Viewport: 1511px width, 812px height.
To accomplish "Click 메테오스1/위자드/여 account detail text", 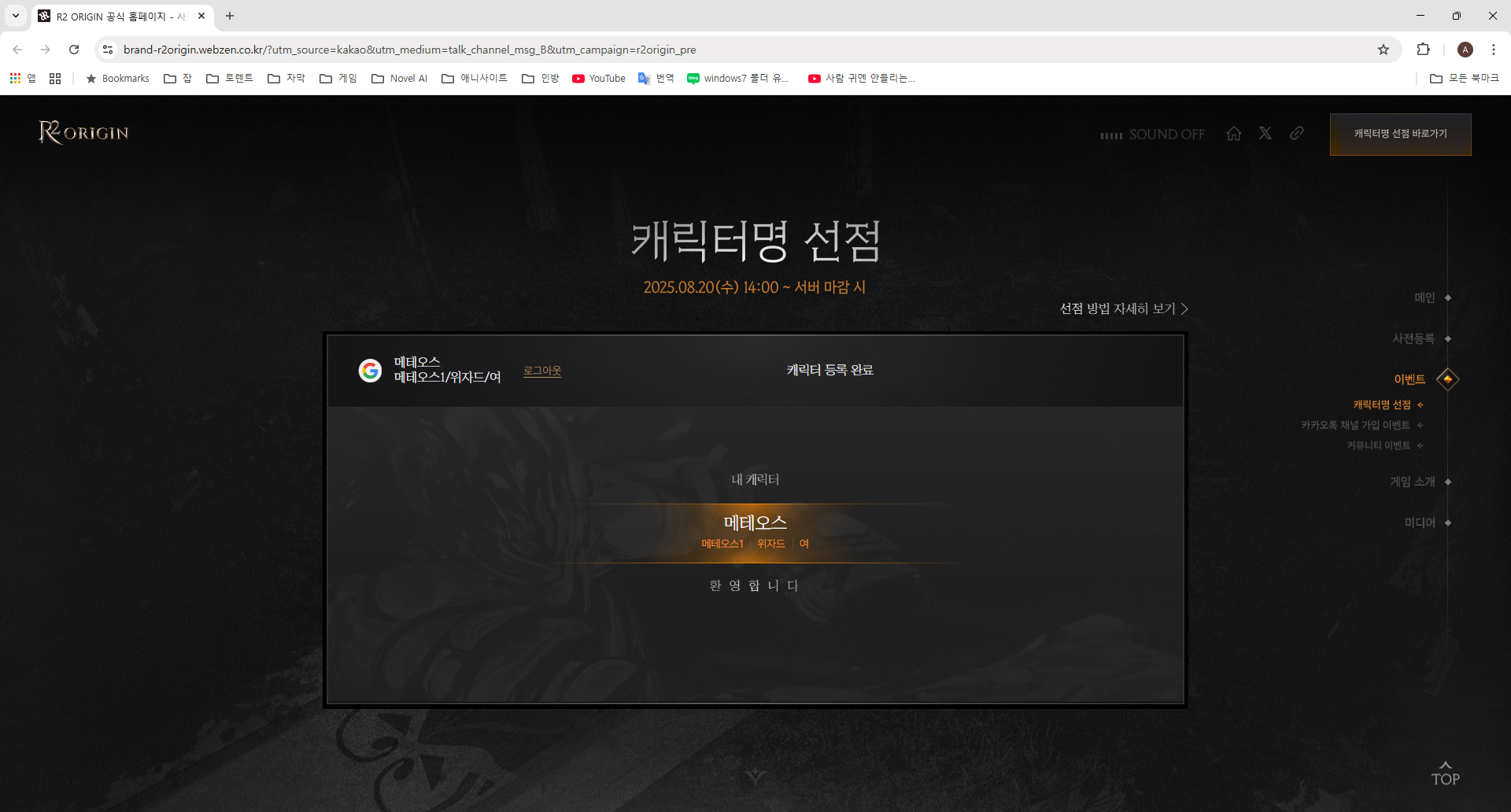I will pos(448,378).
